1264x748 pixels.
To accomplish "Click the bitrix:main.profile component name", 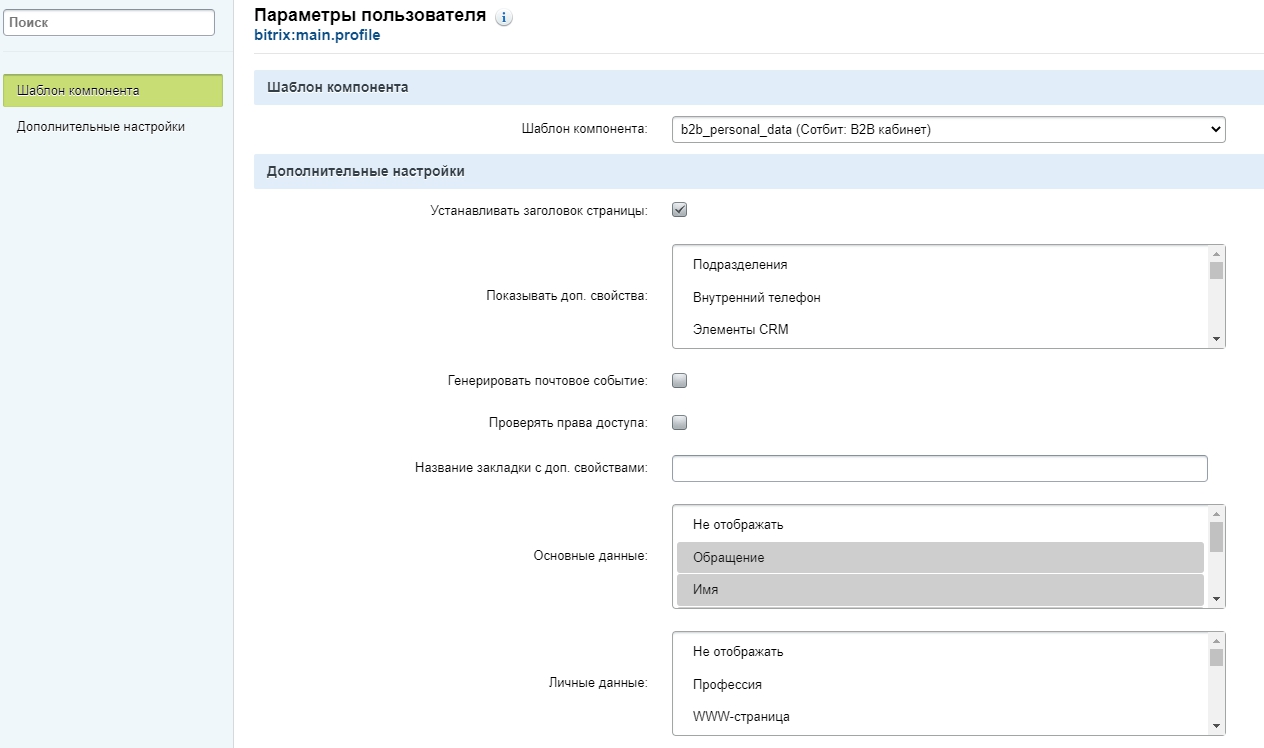I will coord(317,35).
